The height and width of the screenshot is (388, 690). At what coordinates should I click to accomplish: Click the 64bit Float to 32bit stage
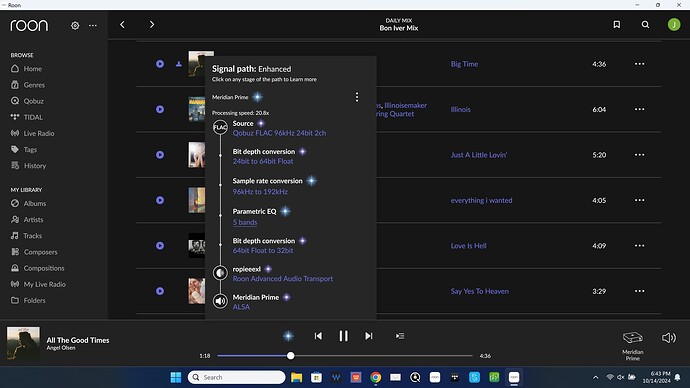click(x=263, y=250)
